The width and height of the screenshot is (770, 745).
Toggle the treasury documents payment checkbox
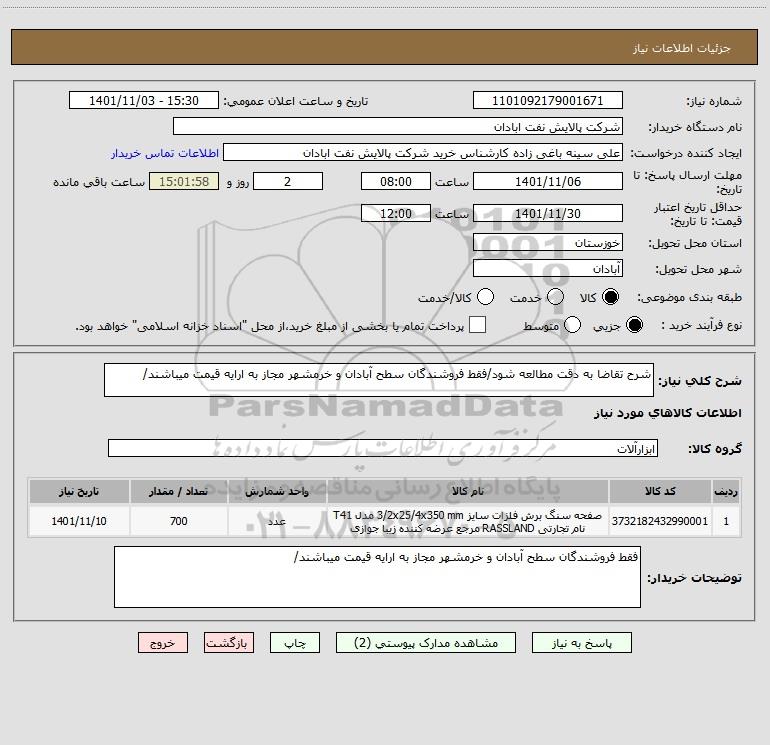478,325
